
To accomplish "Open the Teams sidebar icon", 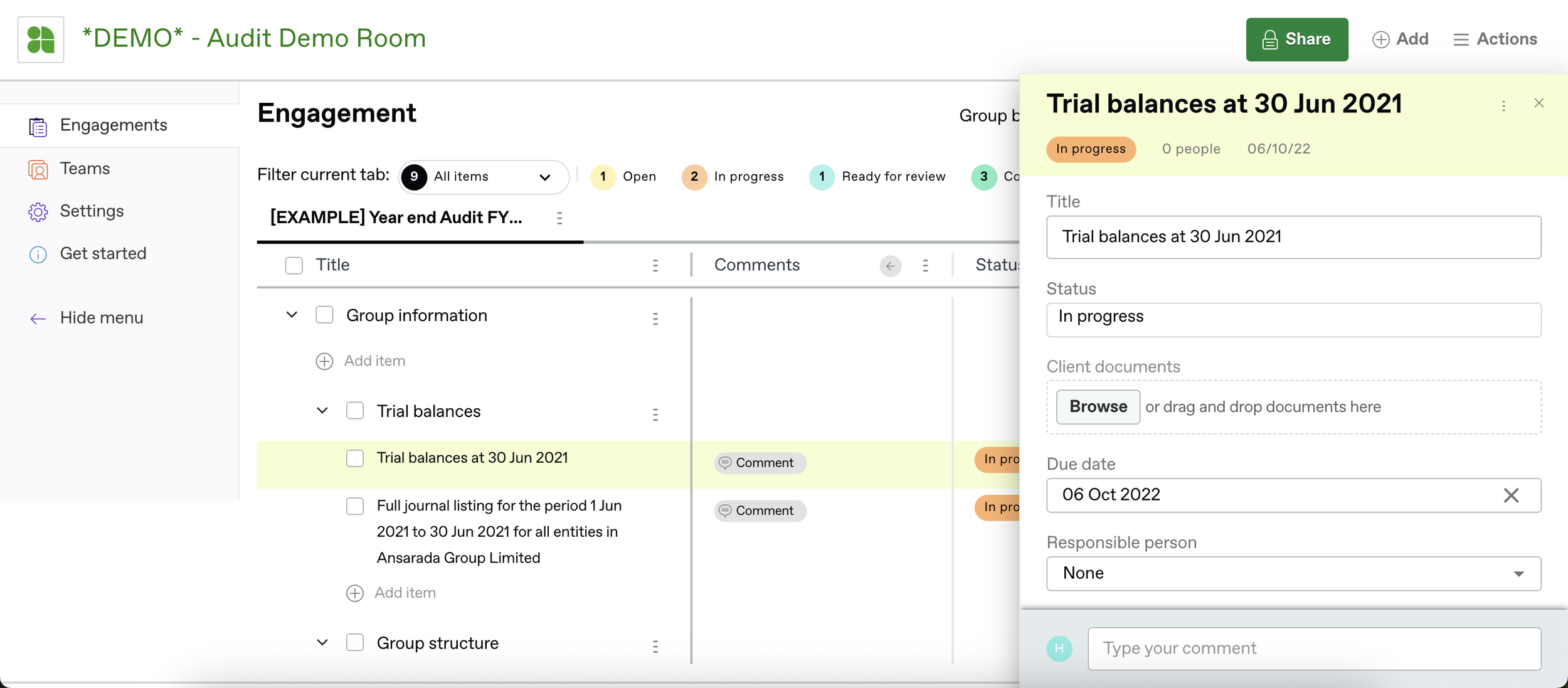I will (38, 169).
